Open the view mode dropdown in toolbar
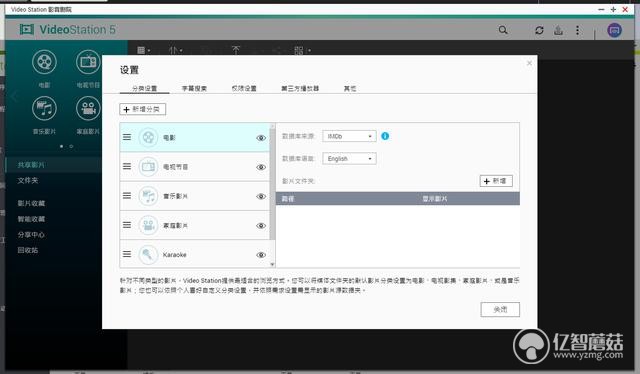The image size is (640, 374). [144, 50]
